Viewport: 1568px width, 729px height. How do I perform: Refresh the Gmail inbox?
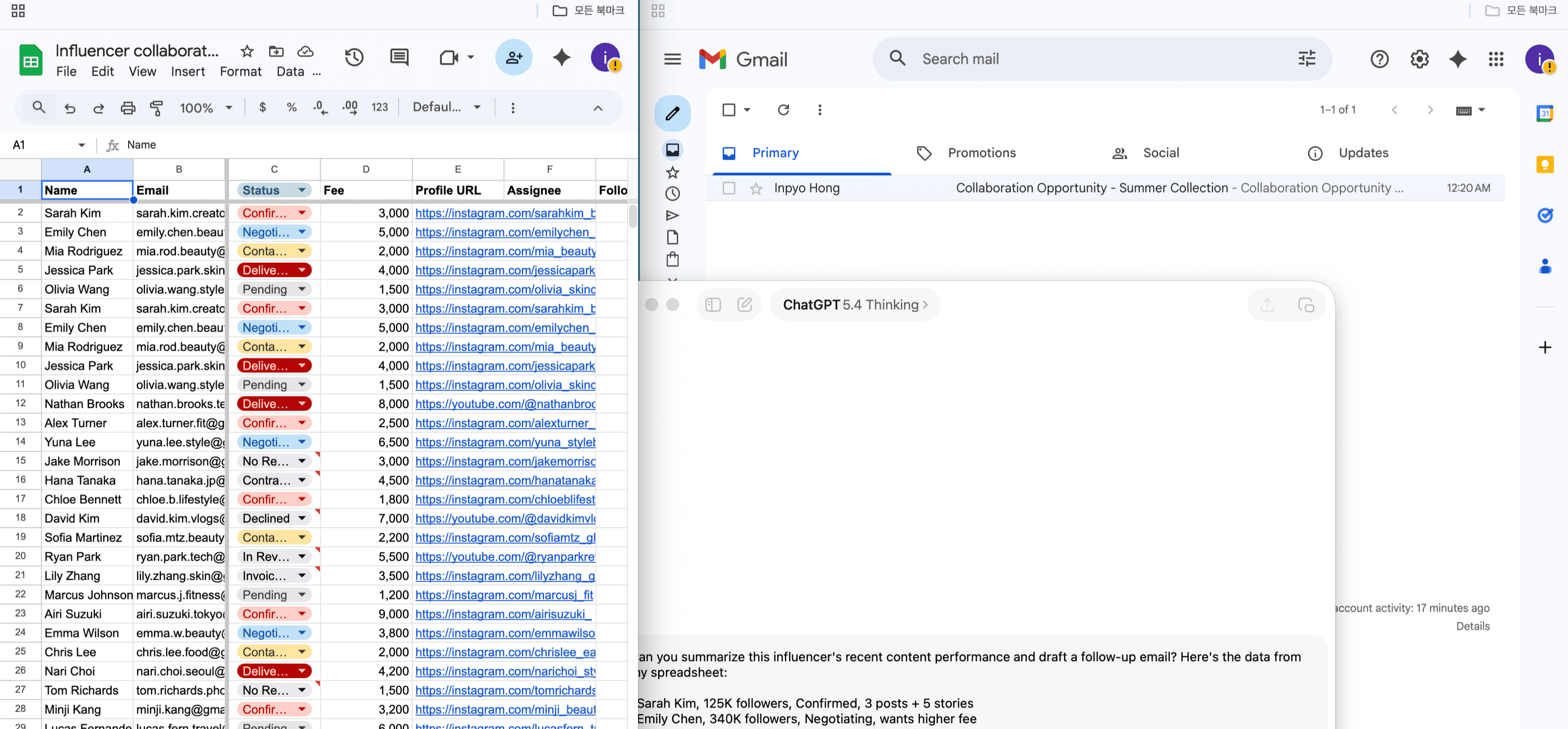[x=784, y=109]
